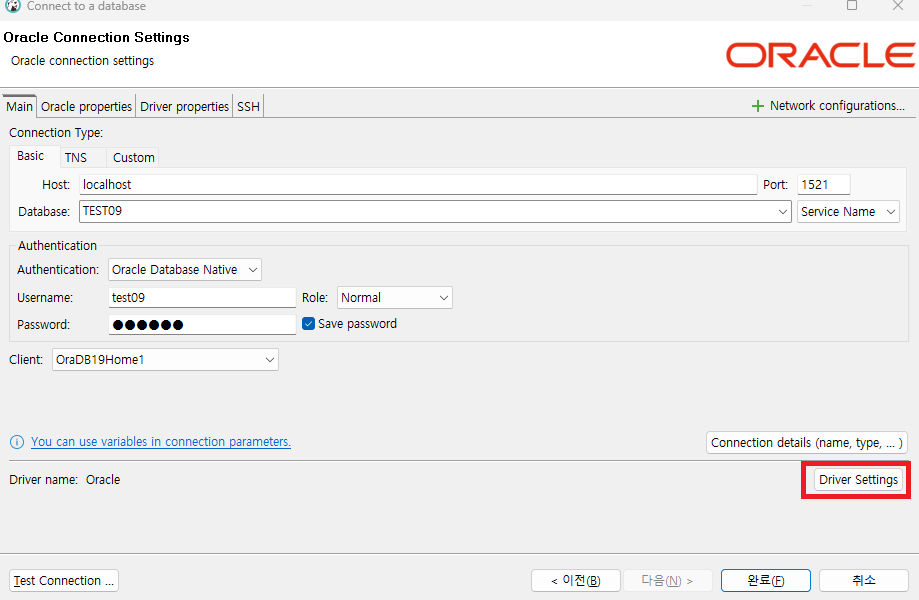Click the Host input field
The height and width of the screenshot is (600, 919).
click(418, 185)
